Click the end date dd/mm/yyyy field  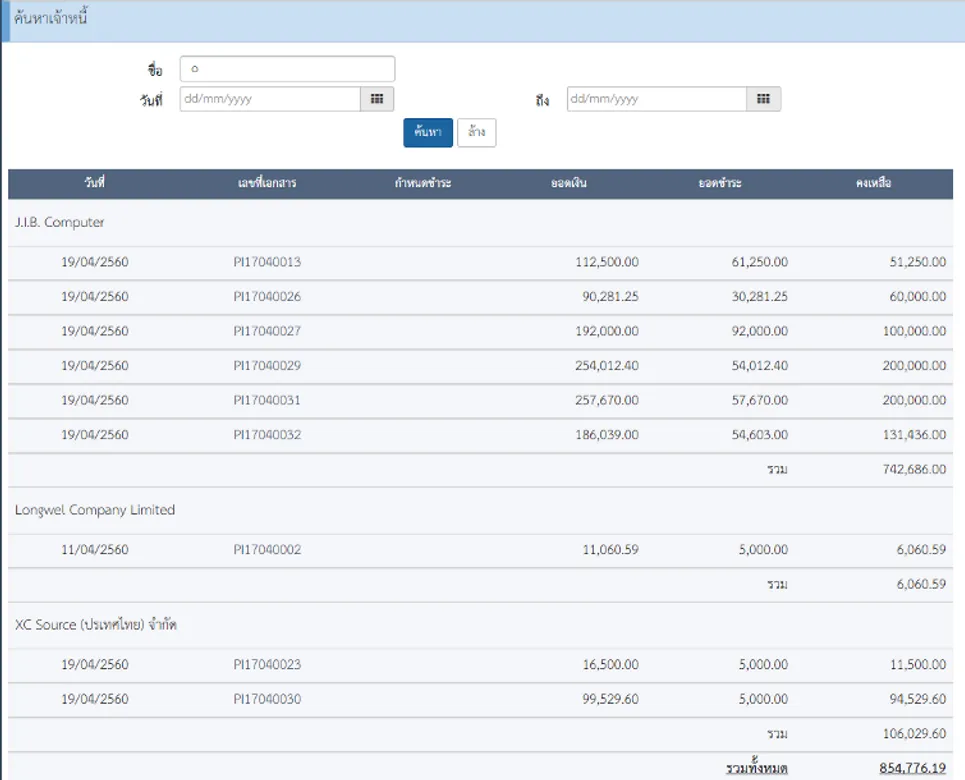[x=656, y=99]
